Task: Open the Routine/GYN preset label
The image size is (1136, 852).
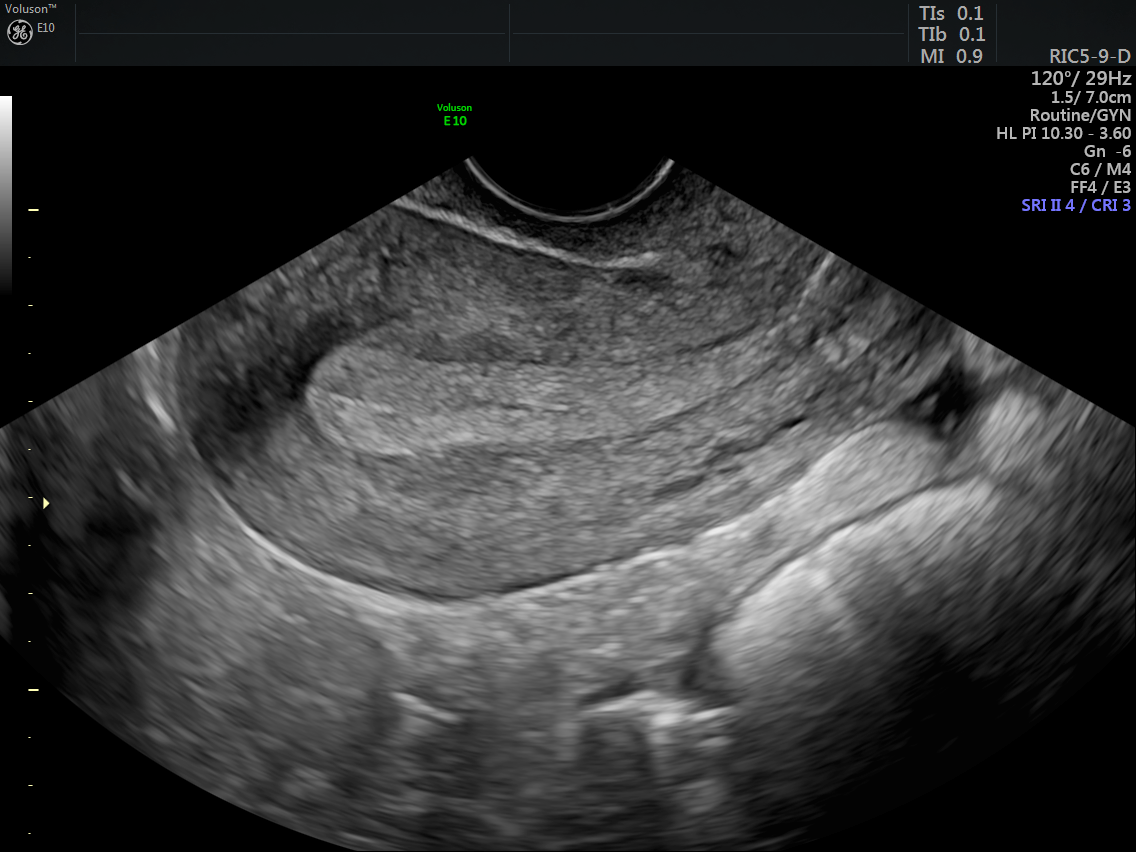Action: coord(1080,116)
